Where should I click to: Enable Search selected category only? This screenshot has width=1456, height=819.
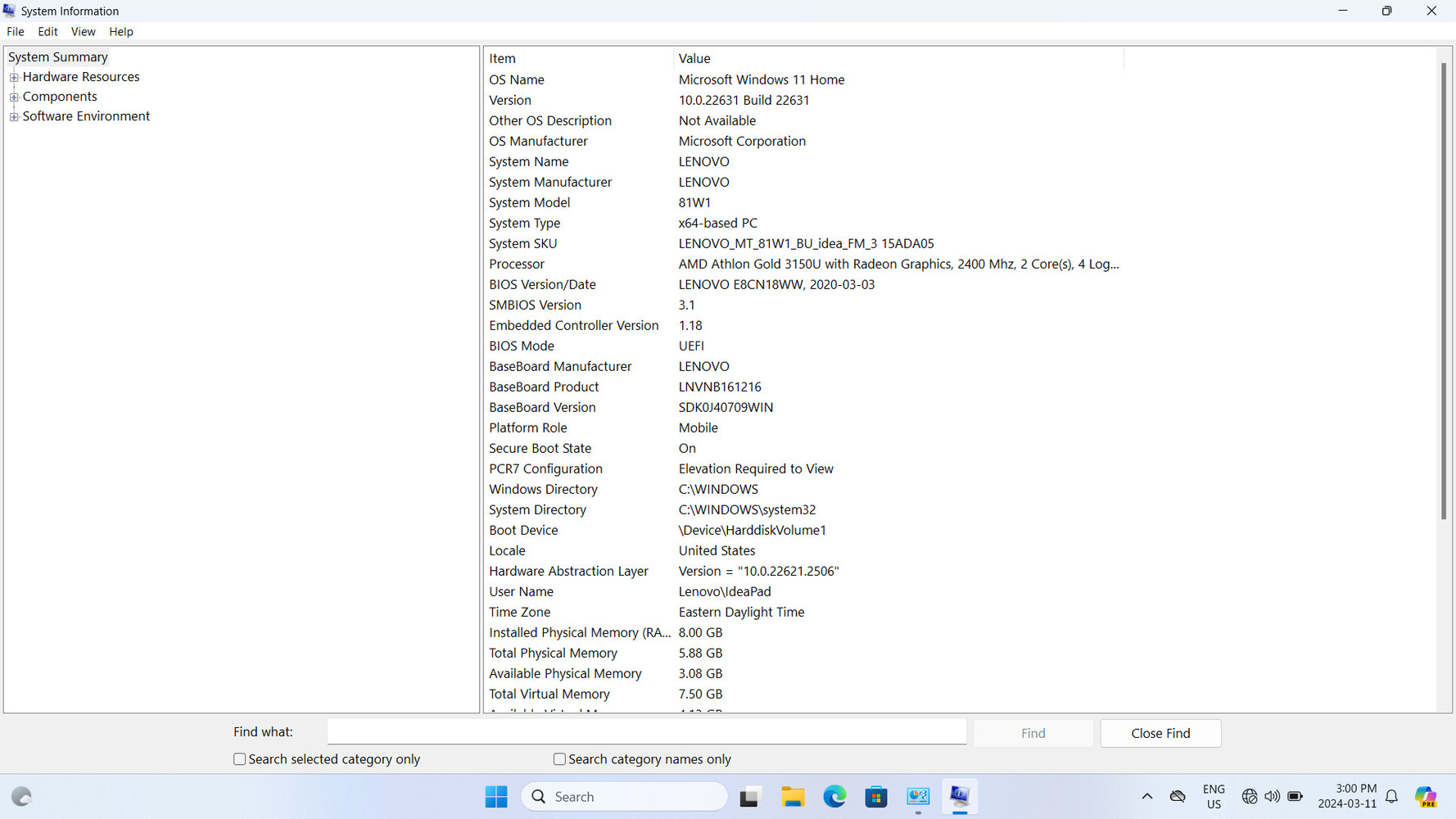240,759
